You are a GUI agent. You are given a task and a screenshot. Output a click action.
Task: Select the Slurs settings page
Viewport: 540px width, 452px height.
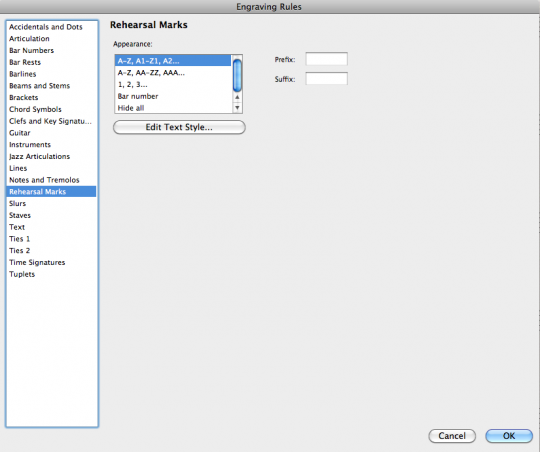[17, 204]
